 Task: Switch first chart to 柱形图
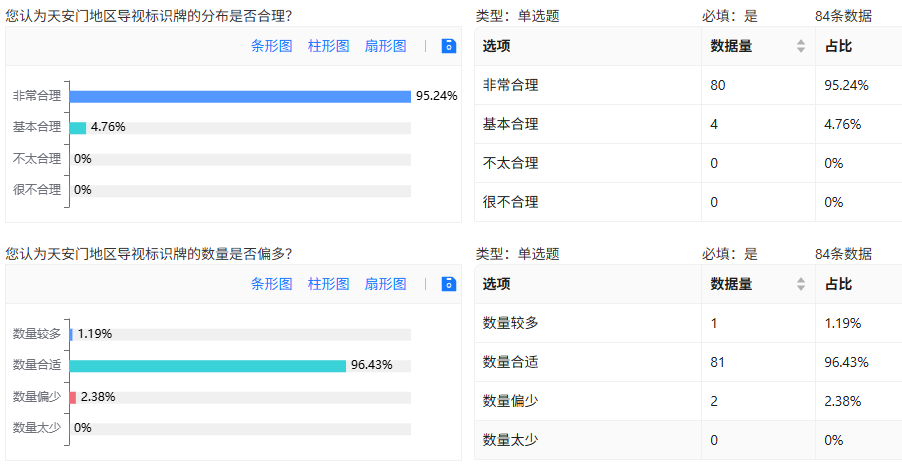click(x=328, y=46)
